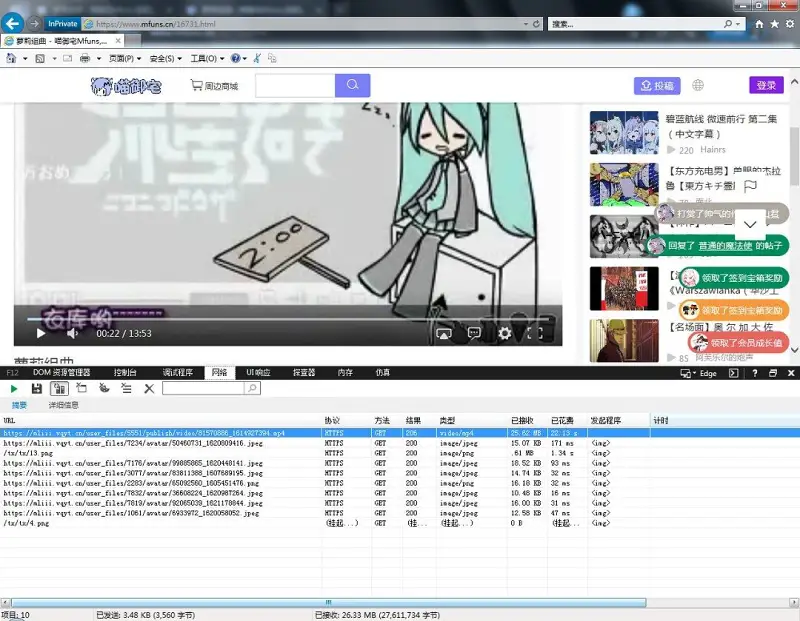800x621 pixels.
Task: Open the developer tools console panel icon
Action: pyautogui.click(x=734, y=373)
